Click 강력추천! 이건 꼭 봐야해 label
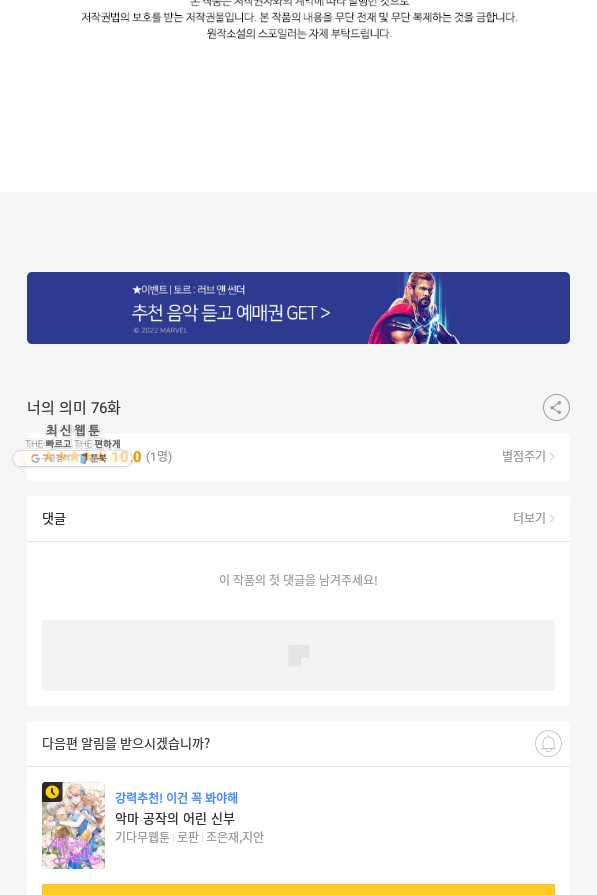The width and height of the screenshot is (597, 895). tap(176, 797)
